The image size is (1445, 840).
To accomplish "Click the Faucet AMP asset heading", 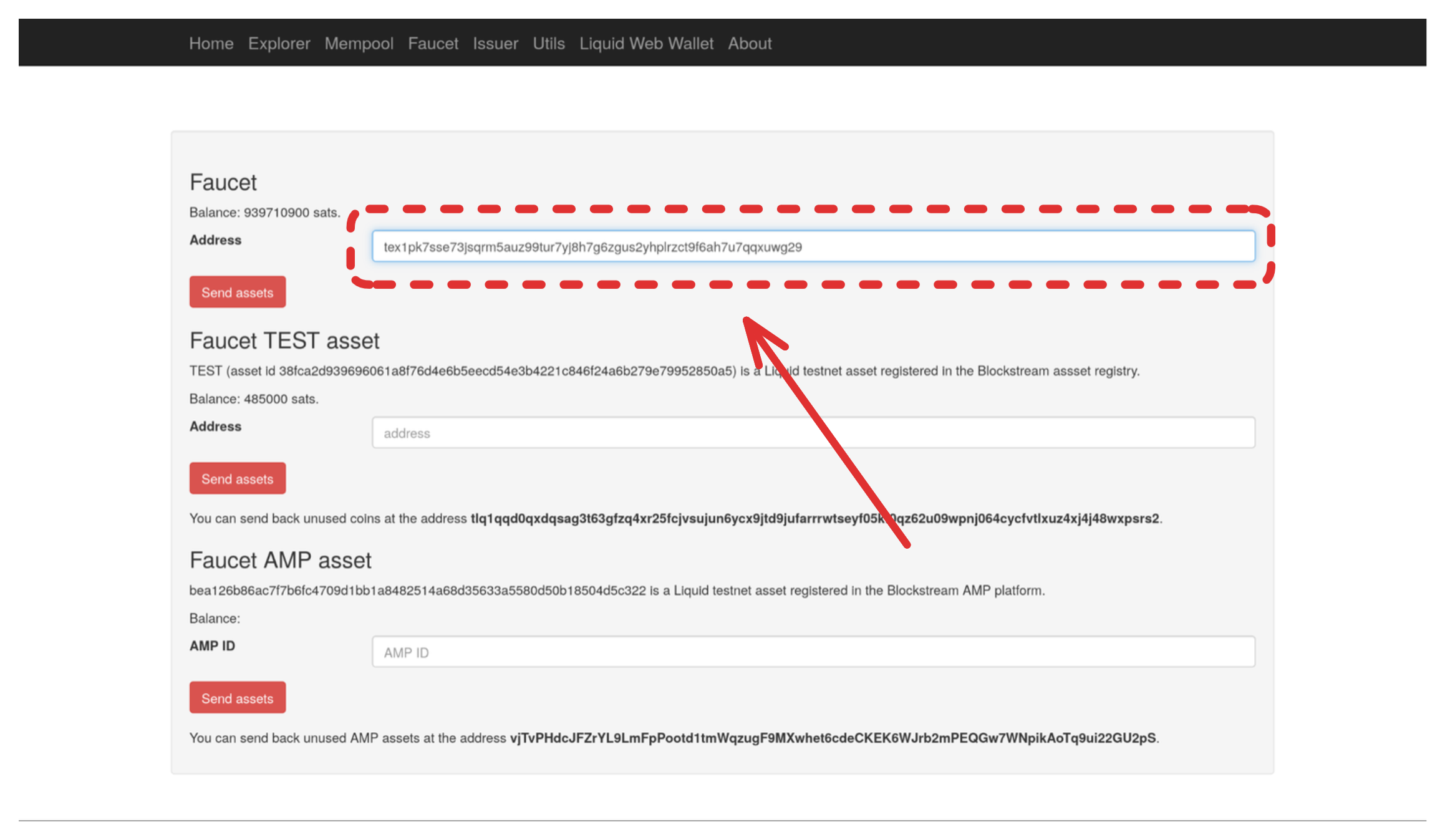I will pyautogui.click(x=280, y=560).
